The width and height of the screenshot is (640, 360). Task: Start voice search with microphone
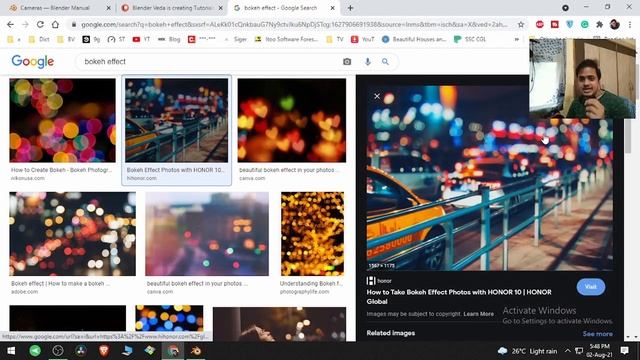[368, 62]
